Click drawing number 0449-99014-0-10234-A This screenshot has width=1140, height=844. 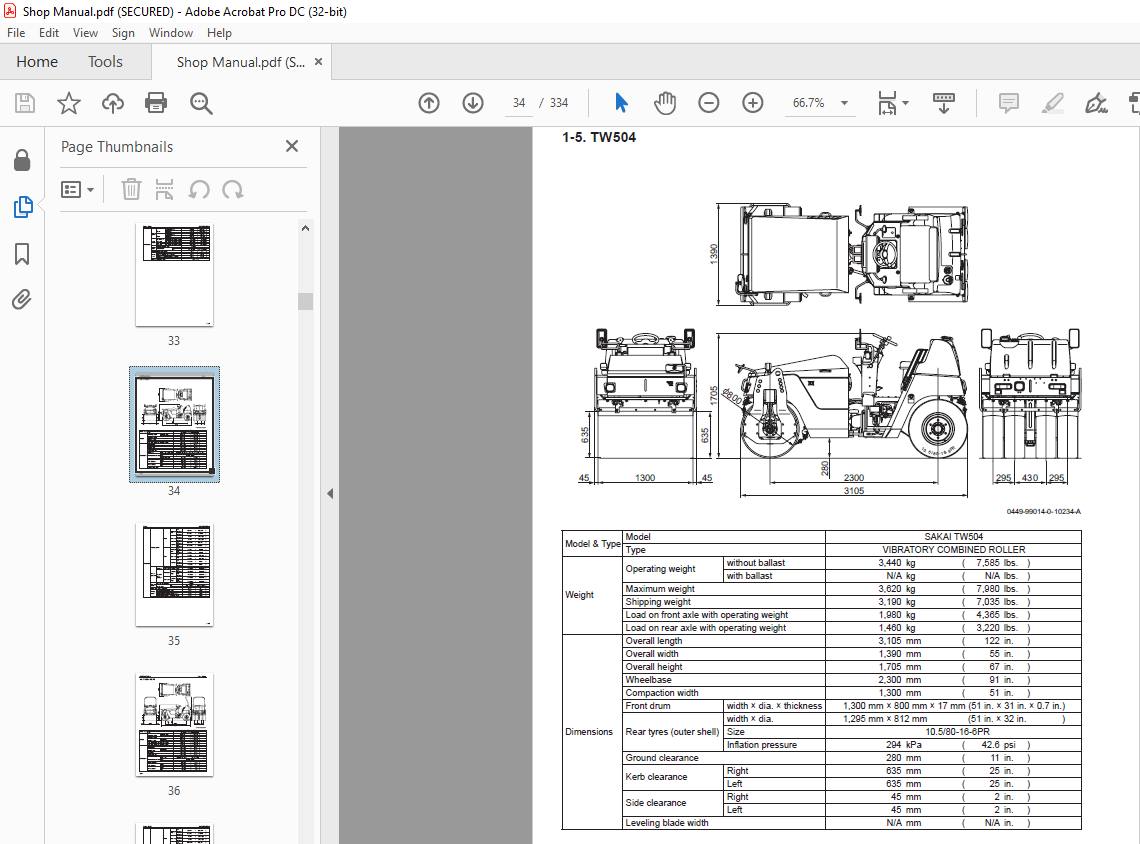coord(1043,512)
